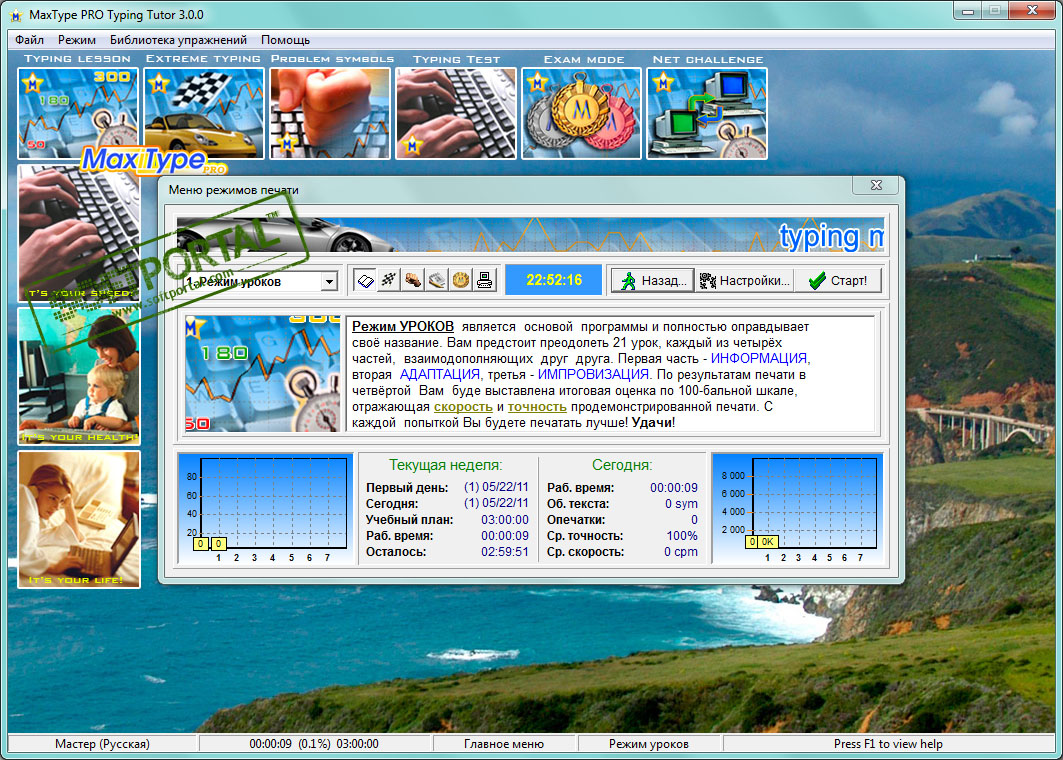Image resolution: width=1063 pixels, height=760 pixels.
Task: Click the weekly speed chart on the right
Action: (x=798, y=508)
